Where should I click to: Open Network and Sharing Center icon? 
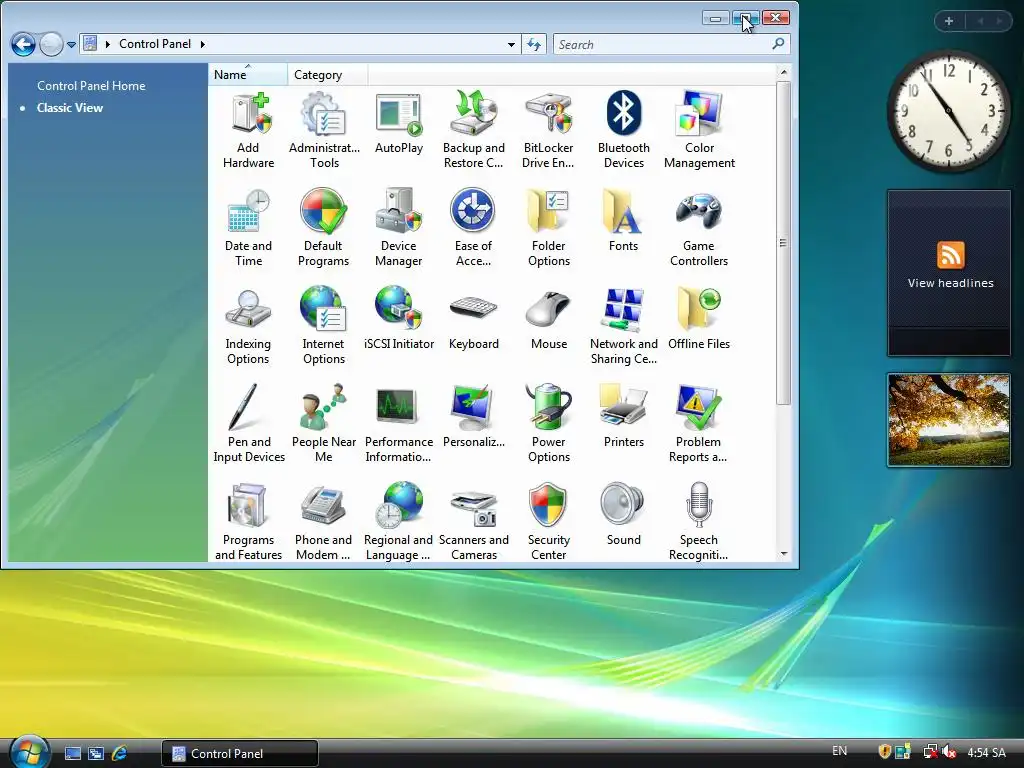coord(624,327)
